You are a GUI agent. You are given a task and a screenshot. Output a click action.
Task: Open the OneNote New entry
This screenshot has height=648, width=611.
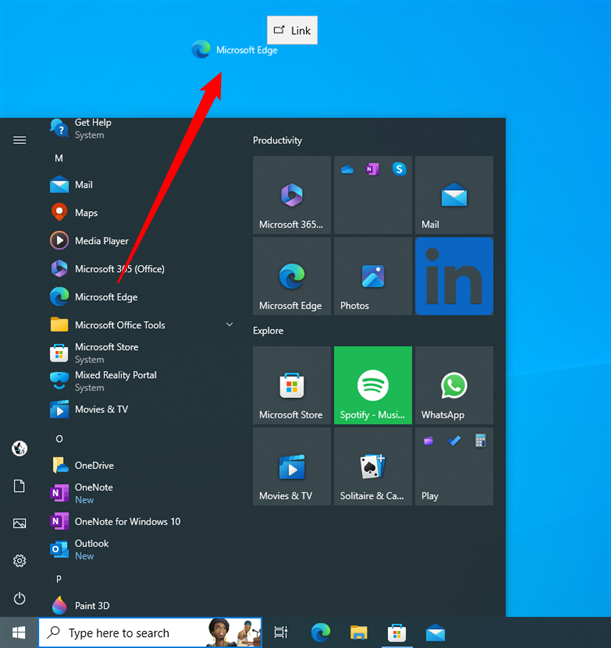pyautogui.click(x=141, y=494)
